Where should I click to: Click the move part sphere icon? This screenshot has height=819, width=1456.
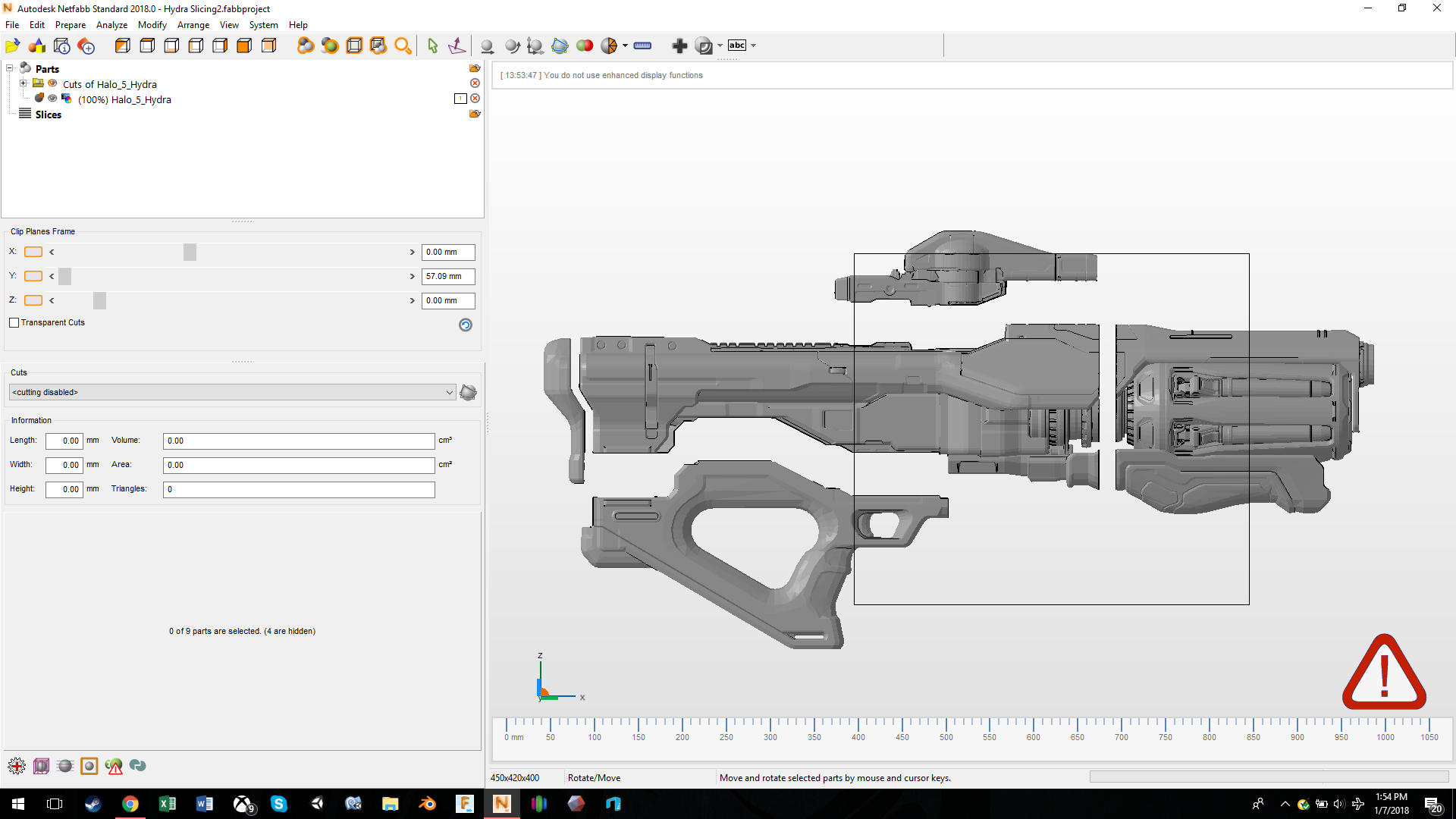point(488,46)
